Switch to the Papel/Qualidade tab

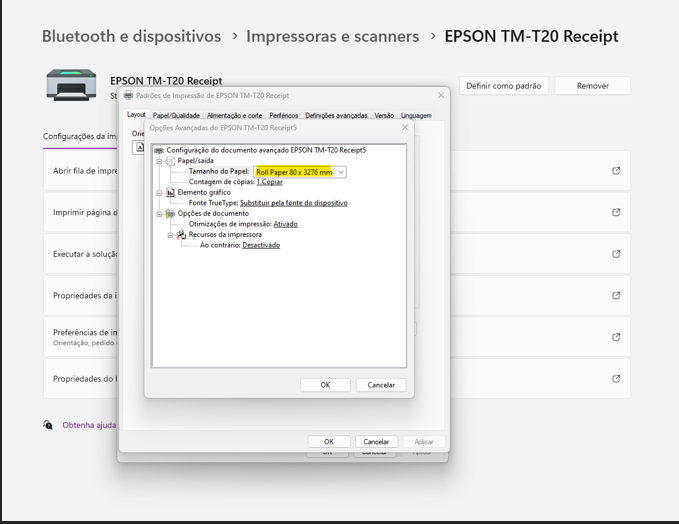[176, 115]
